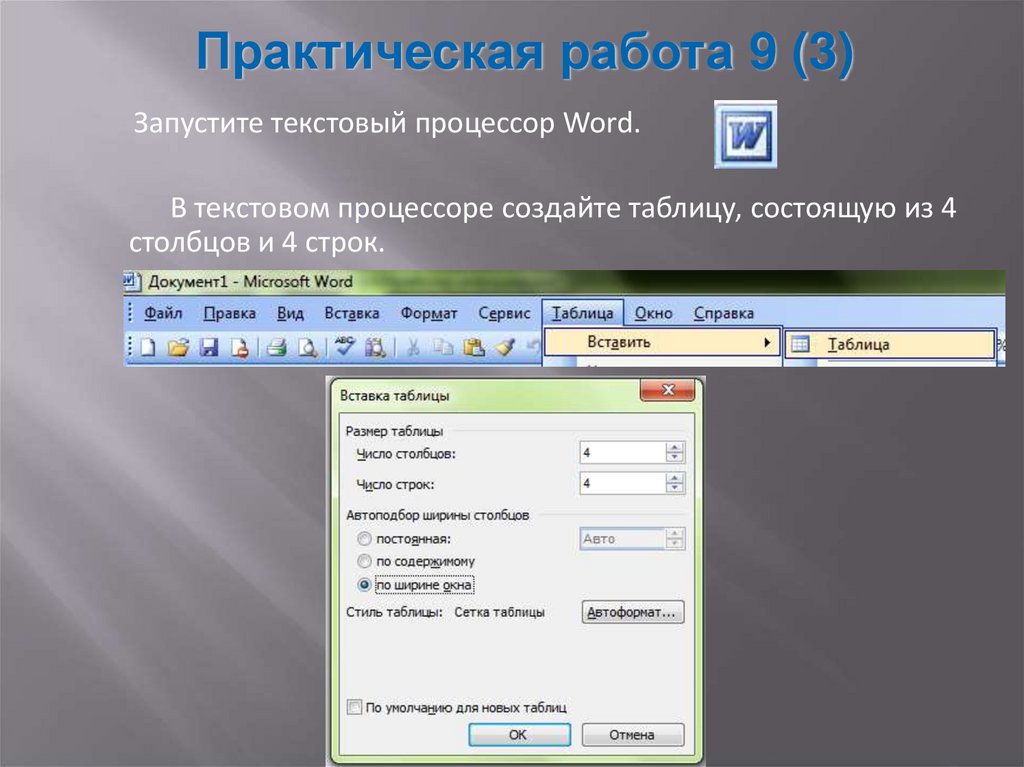Open the Формат menu
This screenshot has width=1024, height=767.
428,314
